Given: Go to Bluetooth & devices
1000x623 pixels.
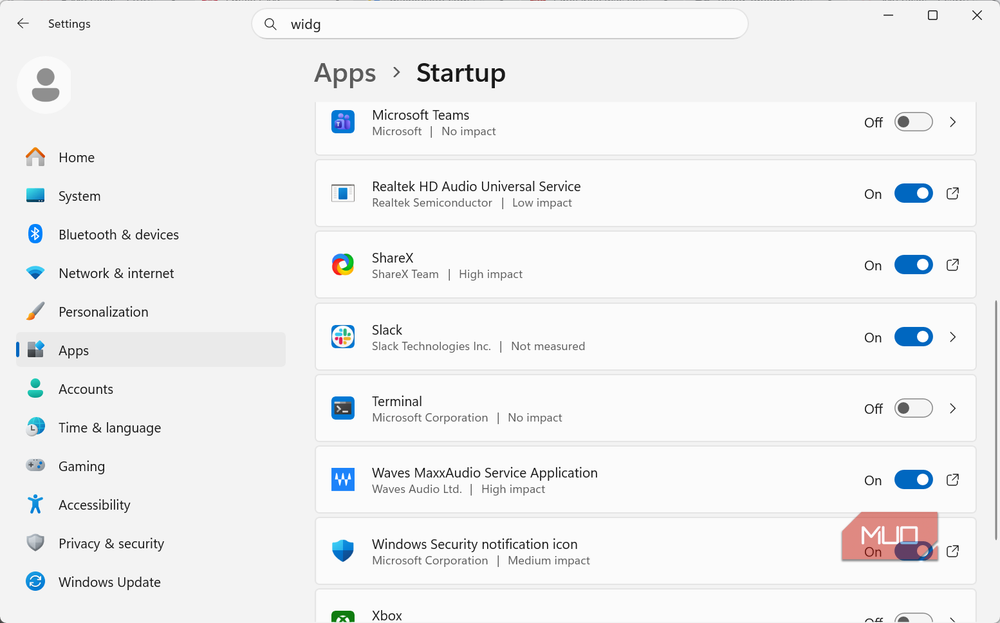Looking at the screenshot, I should click(151, 234).
